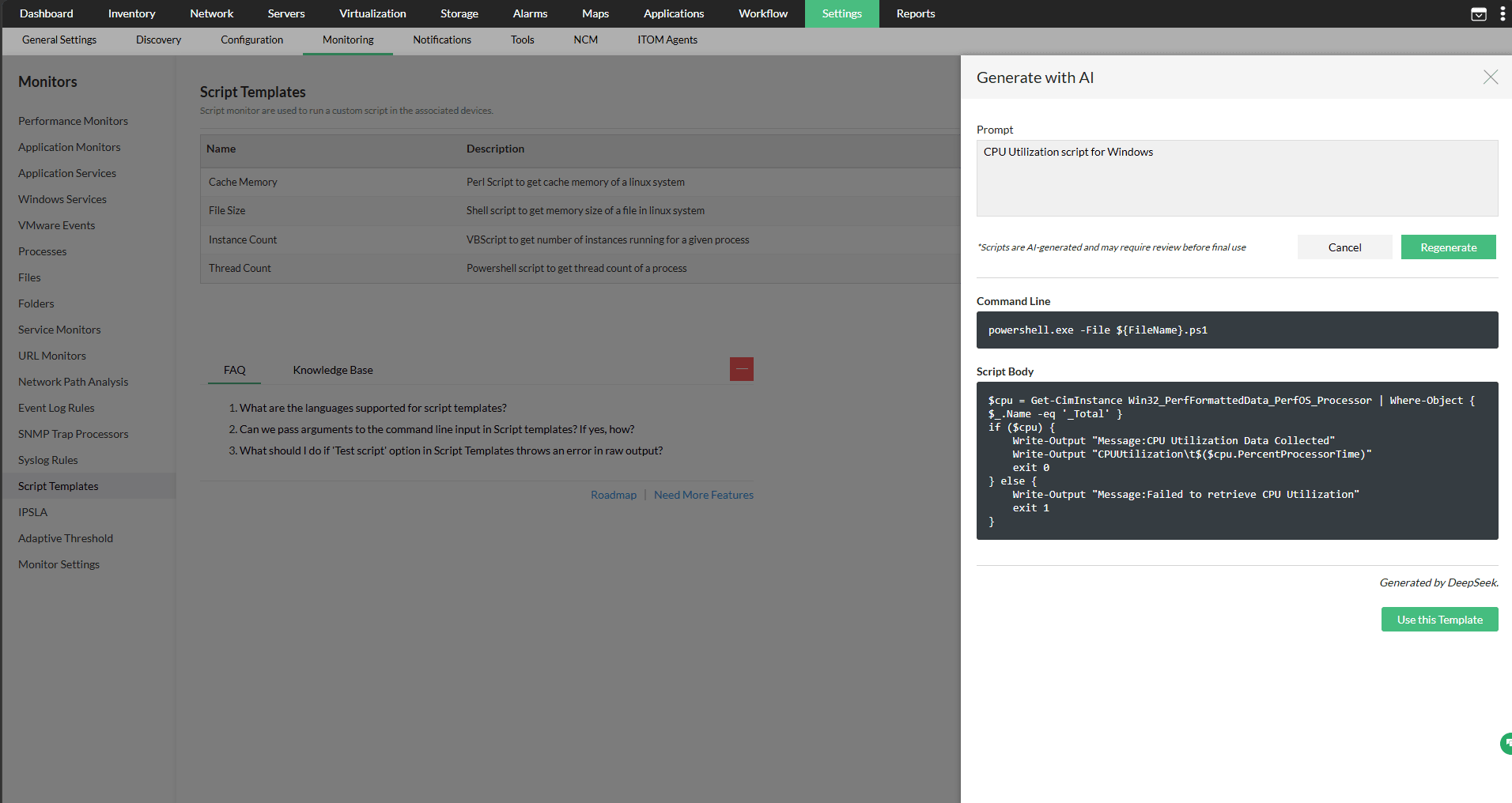
Task: Open URL Monitors in sidebar
Action: [52, 356]
